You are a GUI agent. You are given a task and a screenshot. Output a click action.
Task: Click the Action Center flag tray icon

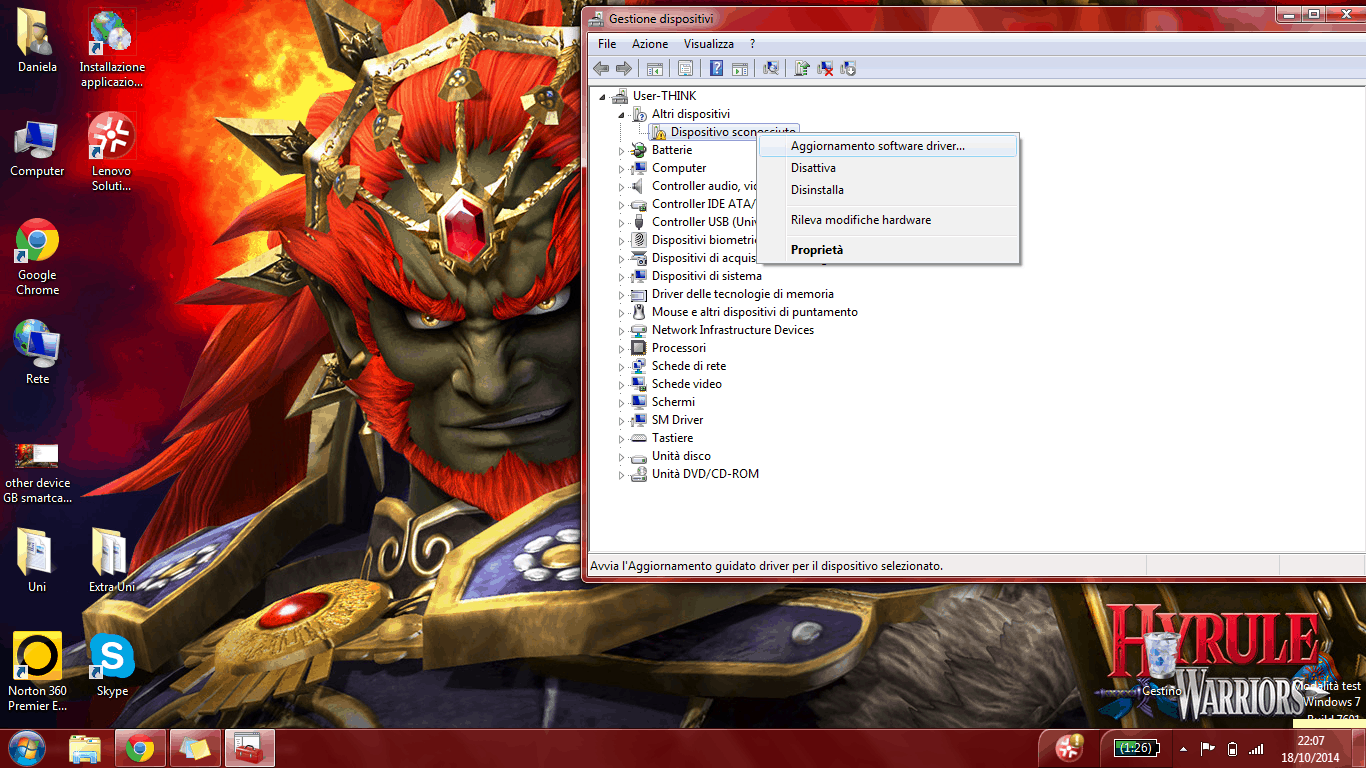pos(1208,748)
